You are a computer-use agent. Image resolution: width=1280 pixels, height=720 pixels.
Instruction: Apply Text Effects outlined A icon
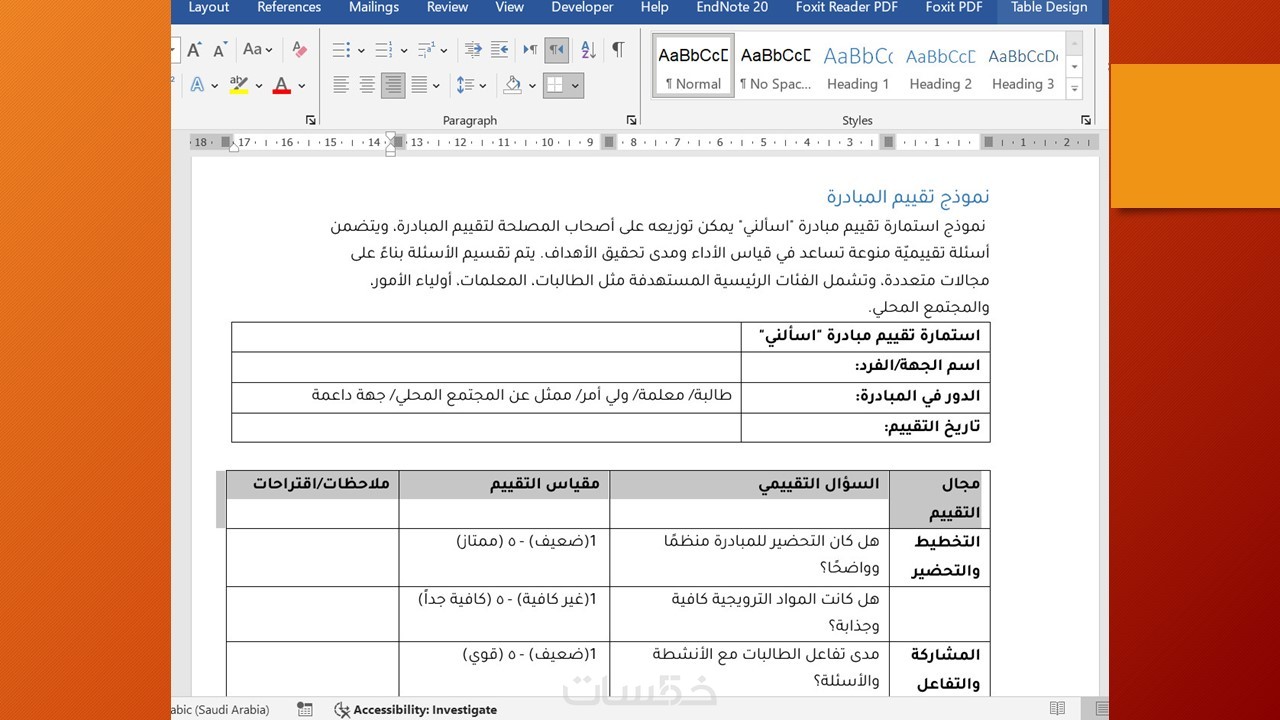tap(197, 85)
